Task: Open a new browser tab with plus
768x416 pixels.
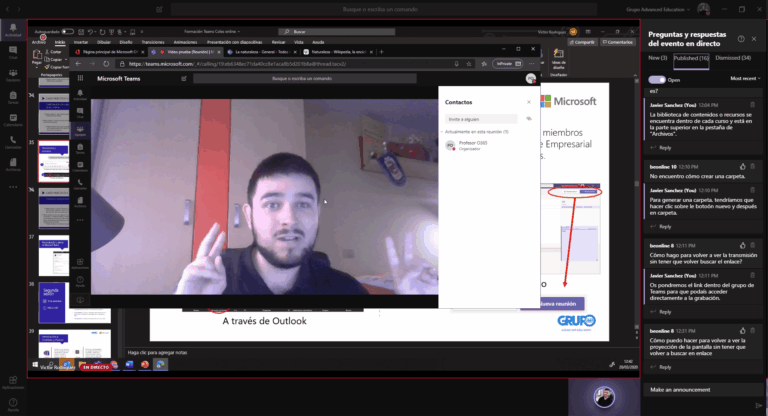Action: tap(382, 51)
